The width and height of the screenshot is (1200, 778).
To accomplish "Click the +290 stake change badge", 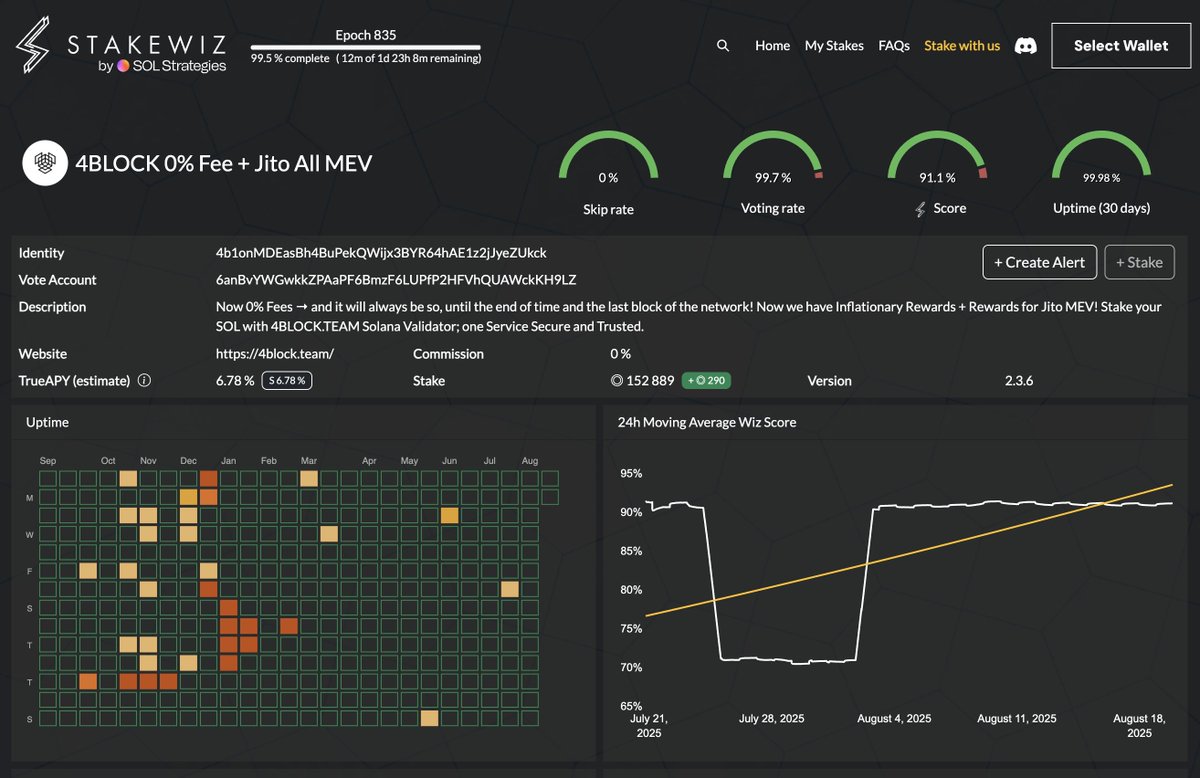I will tap(706, 381).
